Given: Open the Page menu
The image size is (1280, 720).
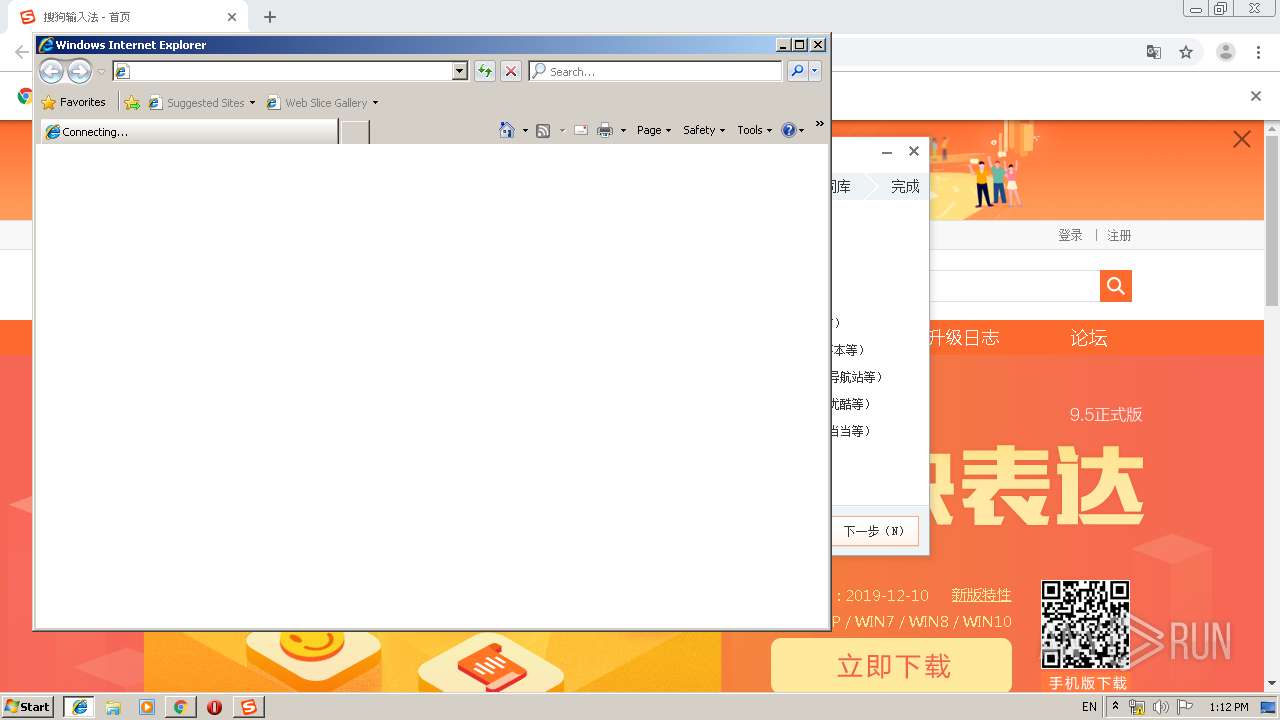Looking at the screenshot, I should tap(654, 130).
